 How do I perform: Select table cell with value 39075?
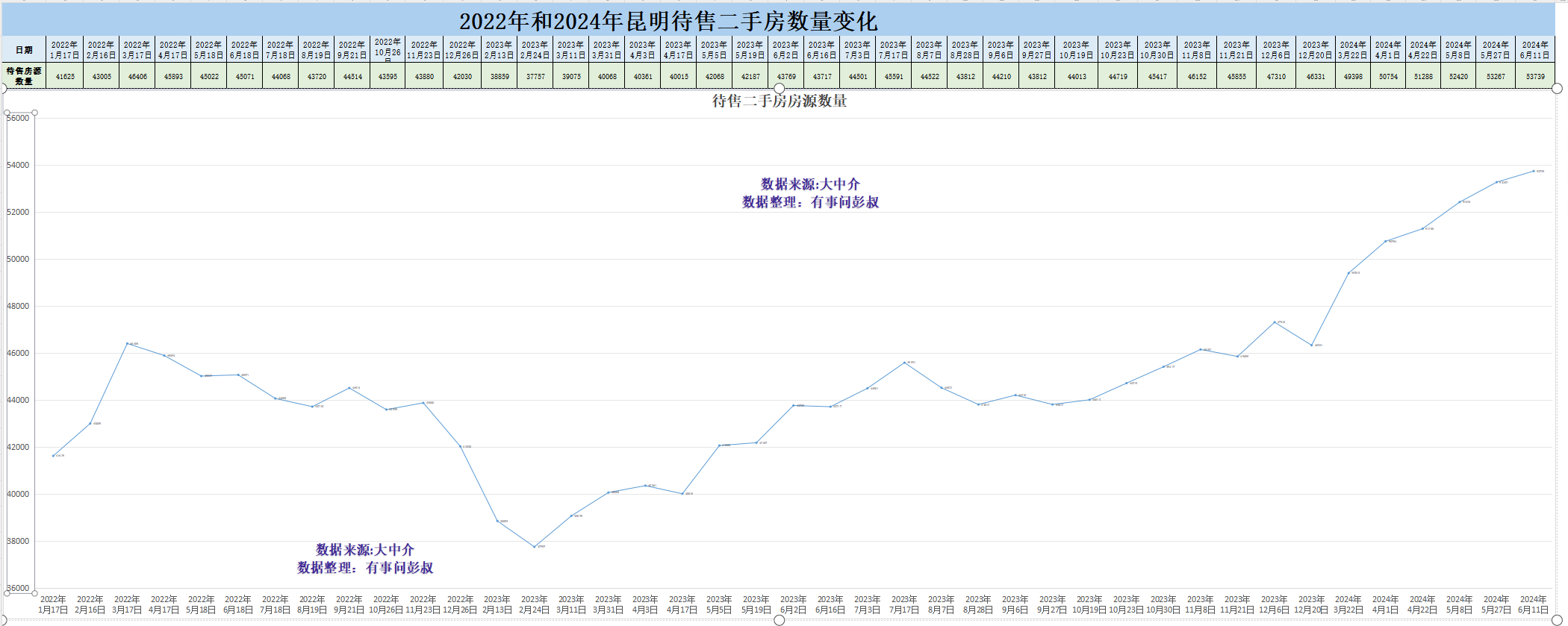pyautogui.click(x=571, y=76)
